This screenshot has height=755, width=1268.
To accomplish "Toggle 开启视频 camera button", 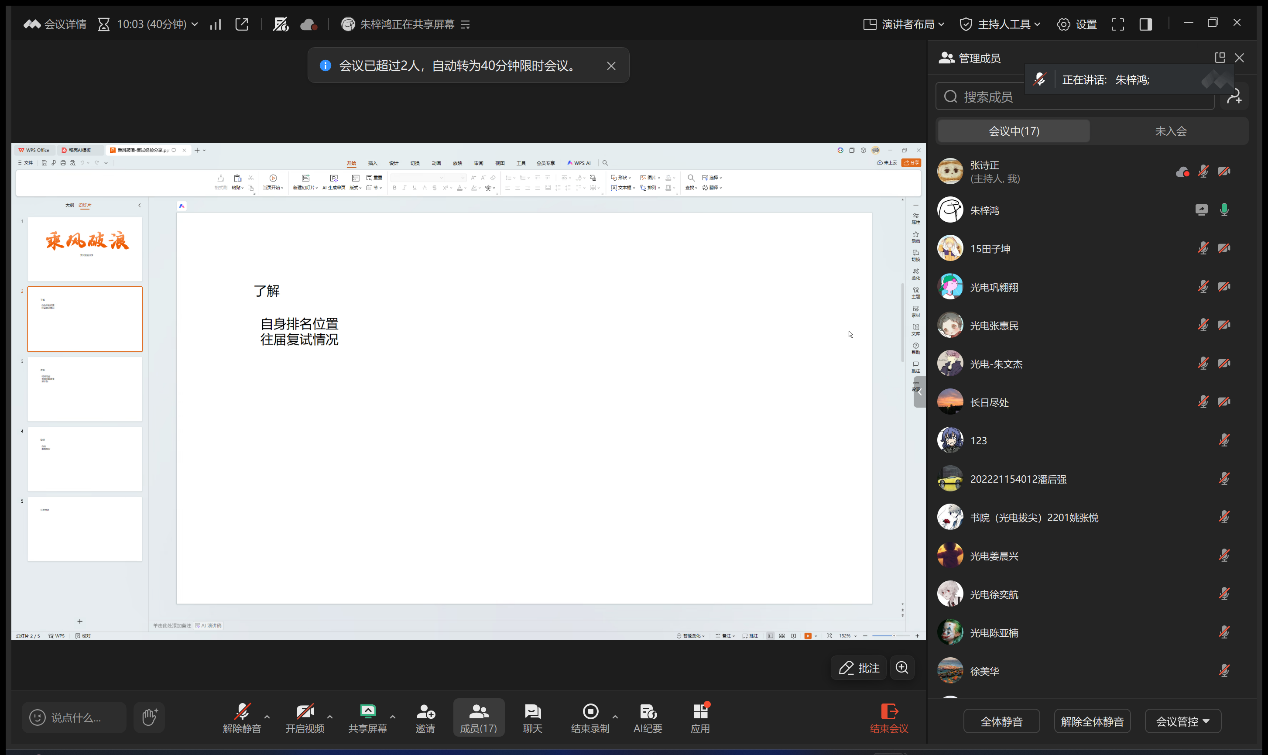I will pos(305,716).
